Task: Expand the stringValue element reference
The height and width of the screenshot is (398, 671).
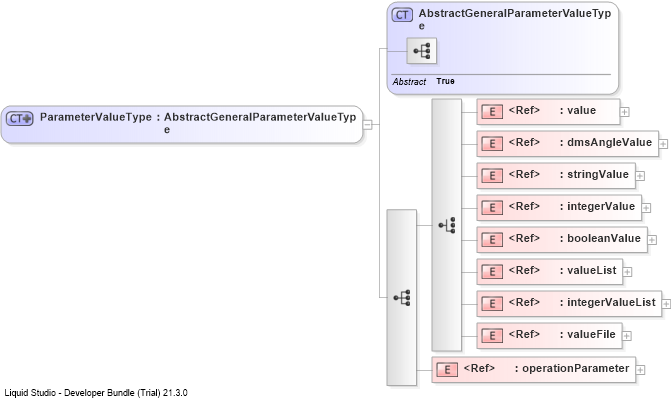Action: 640,176
